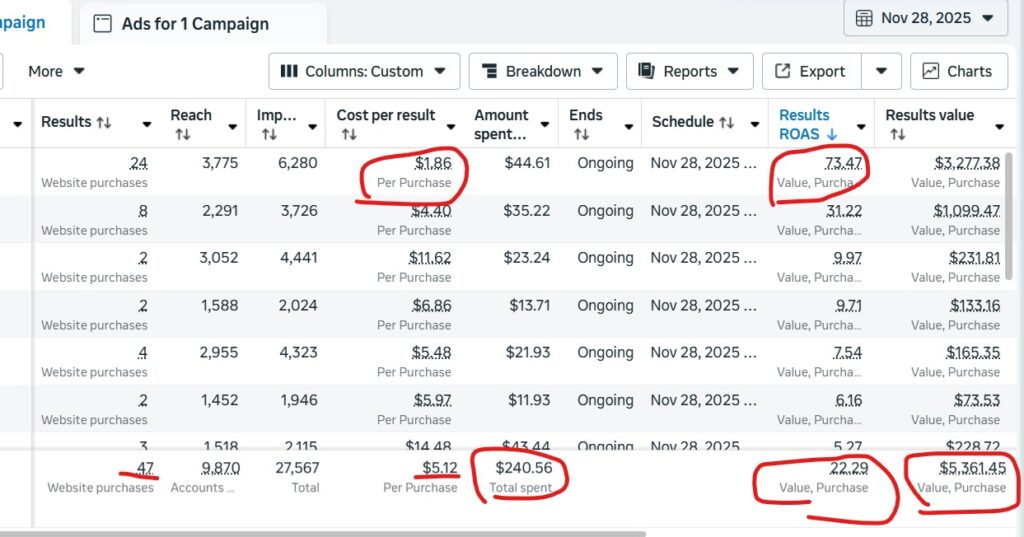Toggle sort arrows under Reach header

(x=182, y=134)
